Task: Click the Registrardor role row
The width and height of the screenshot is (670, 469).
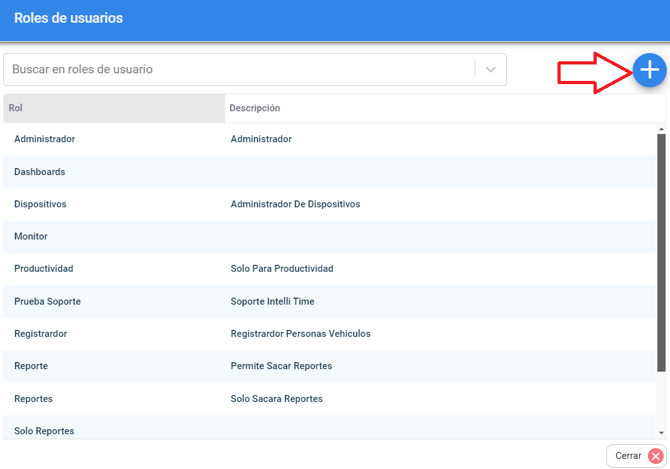Action: coord(41,334)
